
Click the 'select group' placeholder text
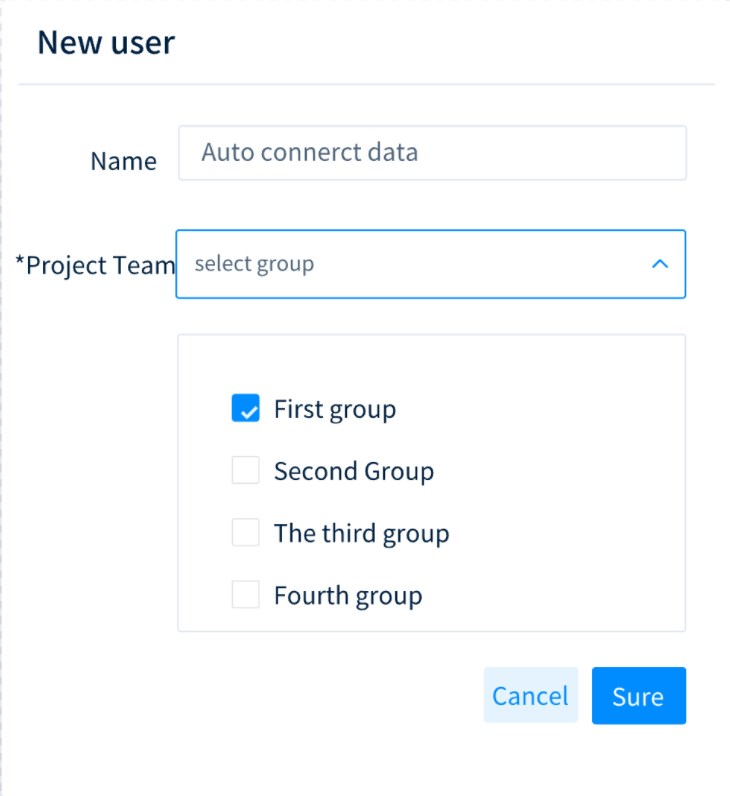(254, 264)
